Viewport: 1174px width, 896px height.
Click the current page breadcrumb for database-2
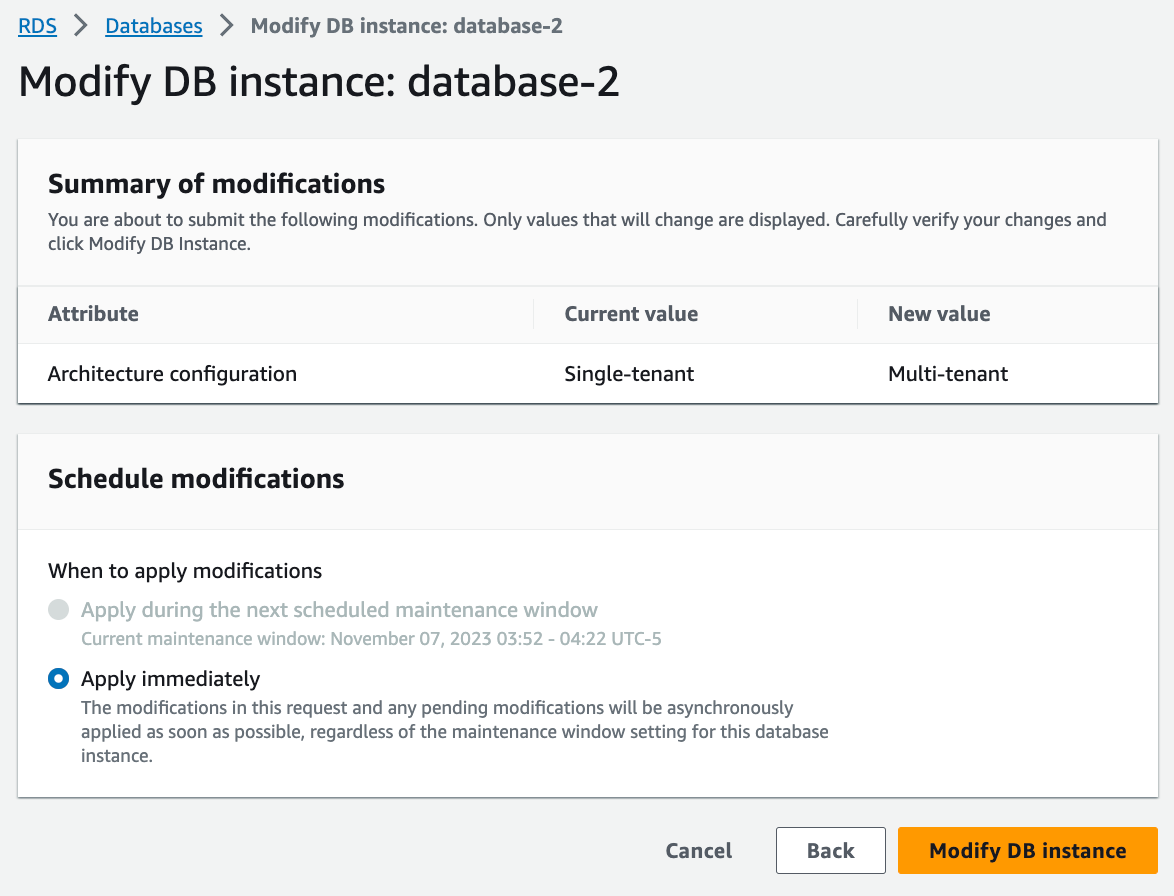pyautogui.click(x=406, y=26)
